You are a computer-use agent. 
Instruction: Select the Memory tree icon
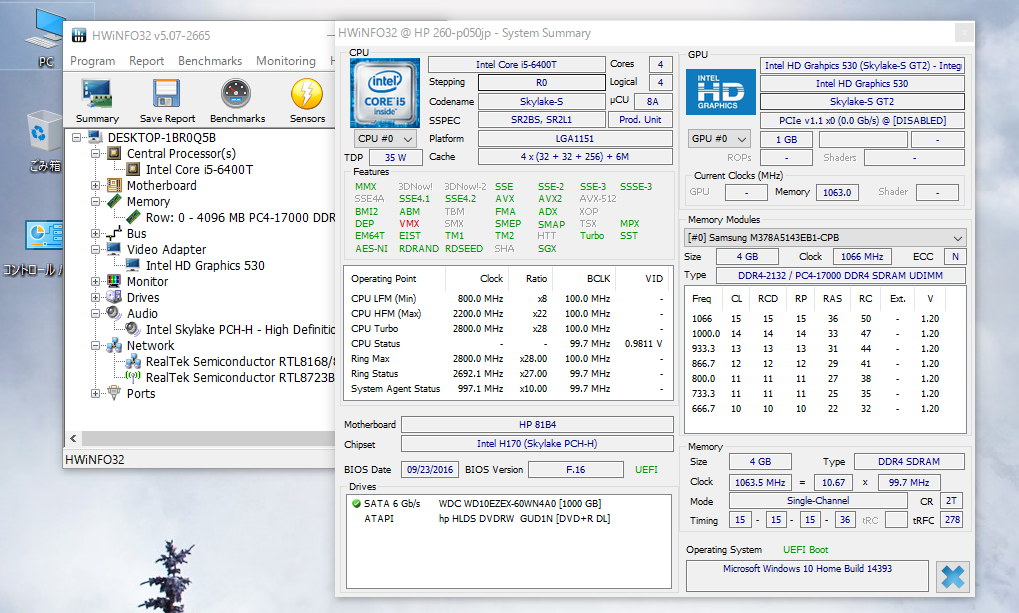114,201
